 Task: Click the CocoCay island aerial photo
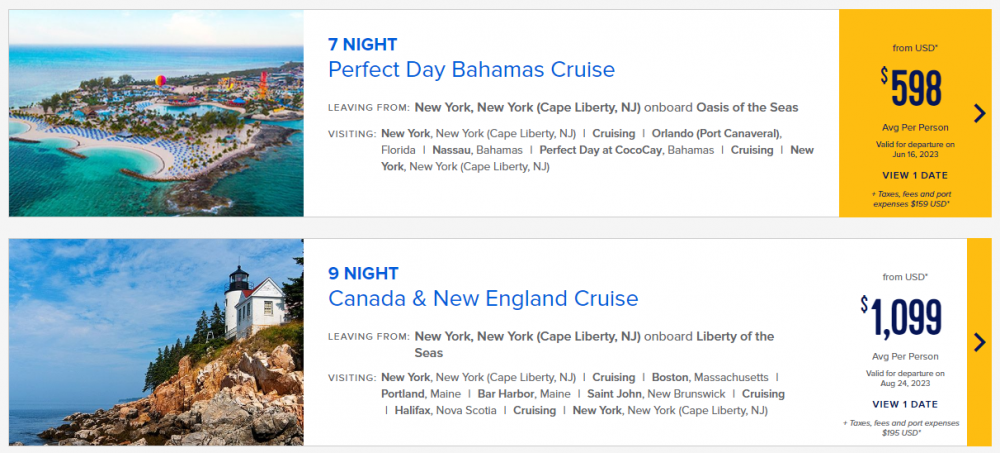coord(156,113)
